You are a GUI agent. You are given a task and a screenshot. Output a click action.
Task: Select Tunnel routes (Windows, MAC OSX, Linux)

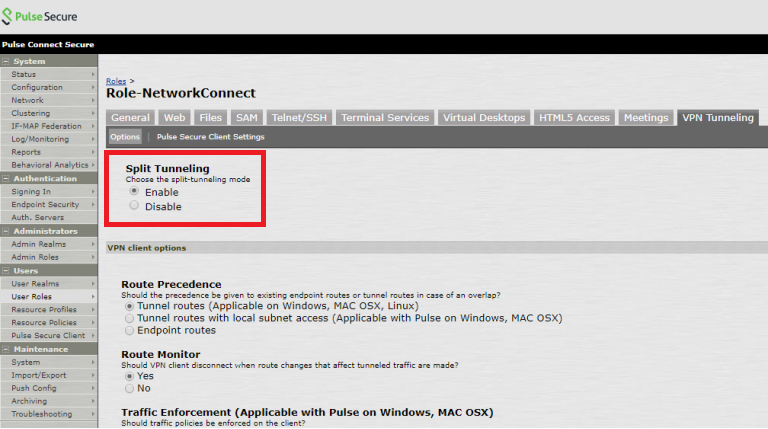(x=129, y=306)
